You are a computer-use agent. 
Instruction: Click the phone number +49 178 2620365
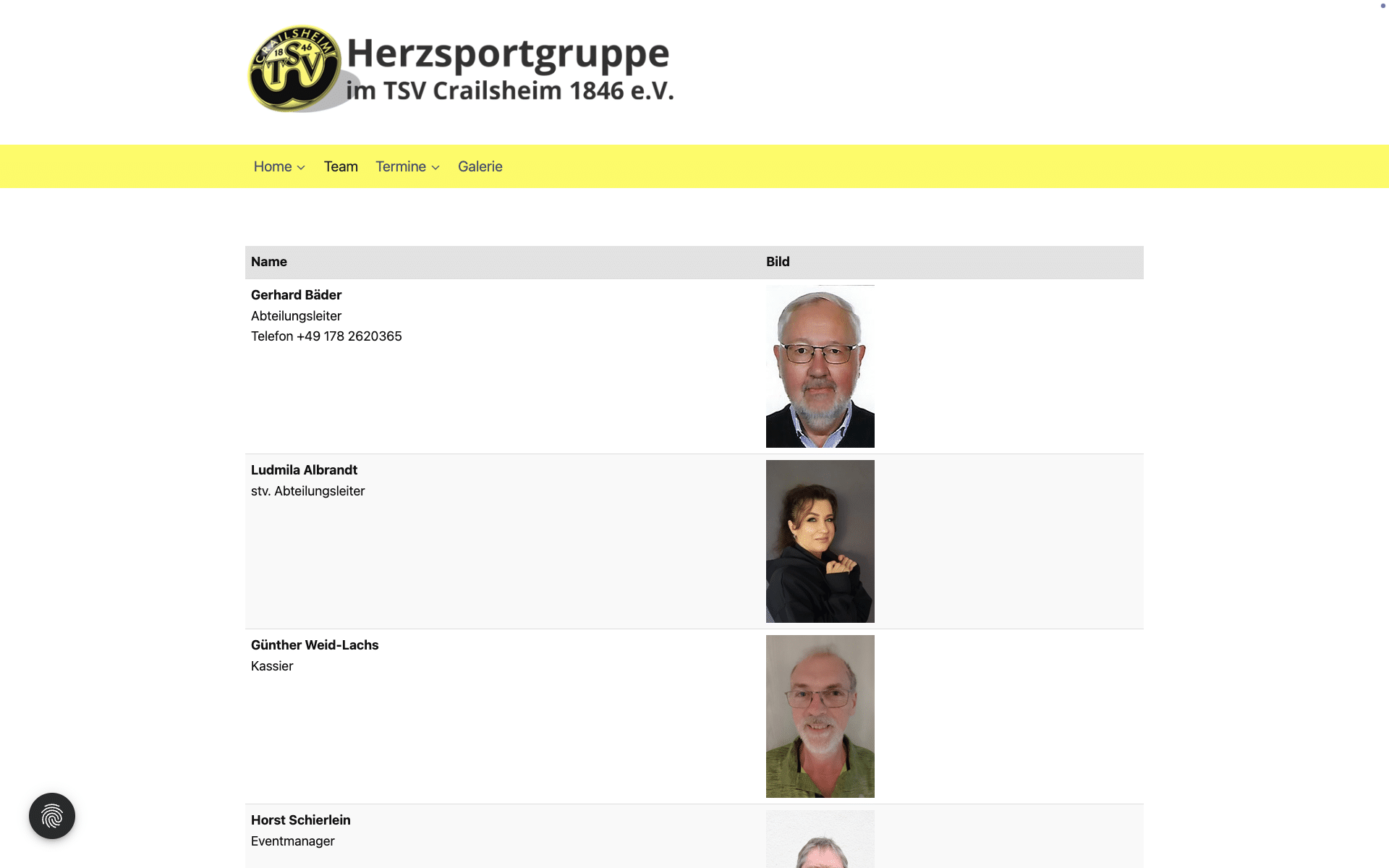(349, 336)
